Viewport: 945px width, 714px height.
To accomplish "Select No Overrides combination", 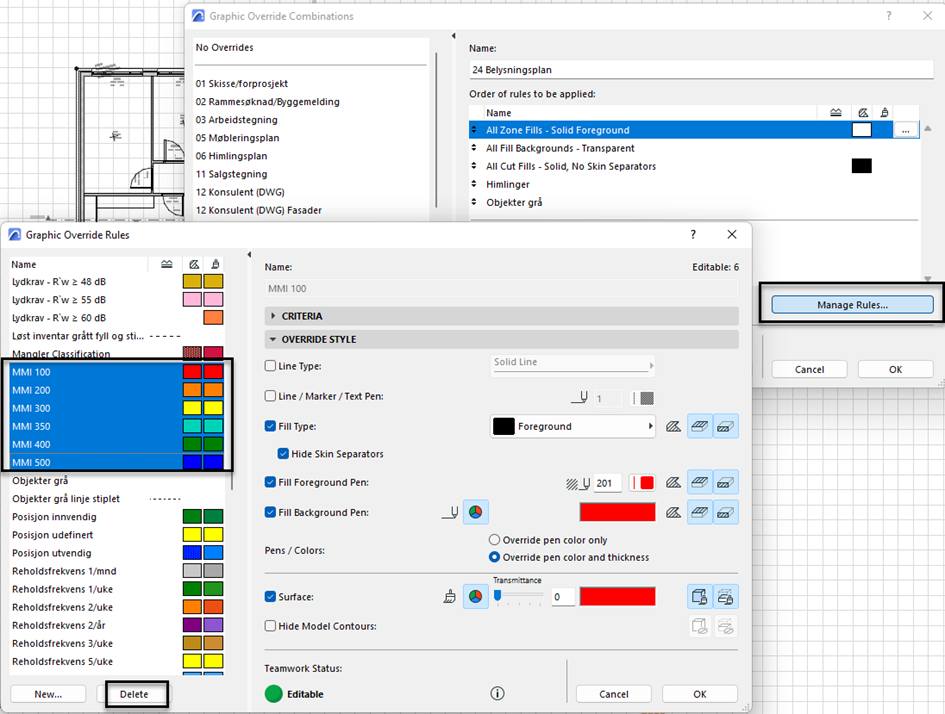I will pos(224,48).
